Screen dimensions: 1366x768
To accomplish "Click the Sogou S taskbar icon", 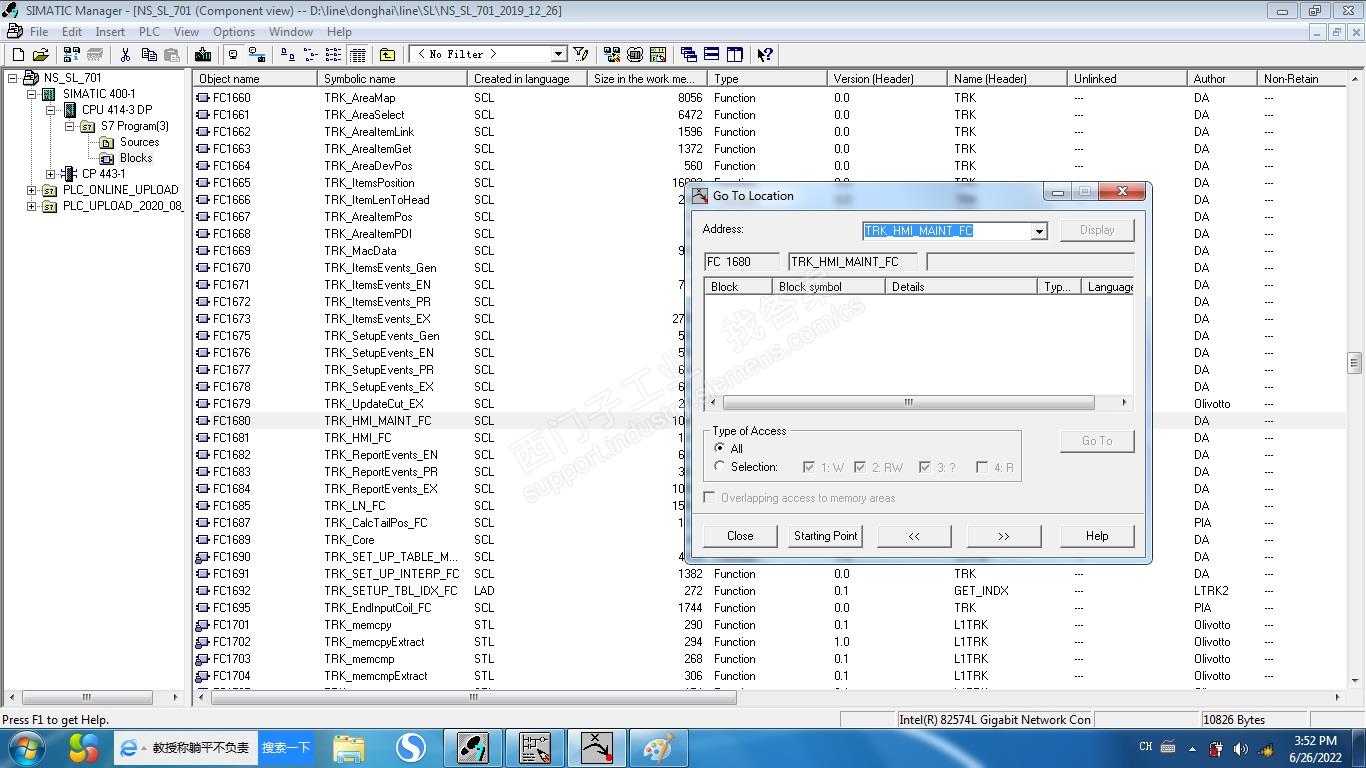I will click(410, 747).
